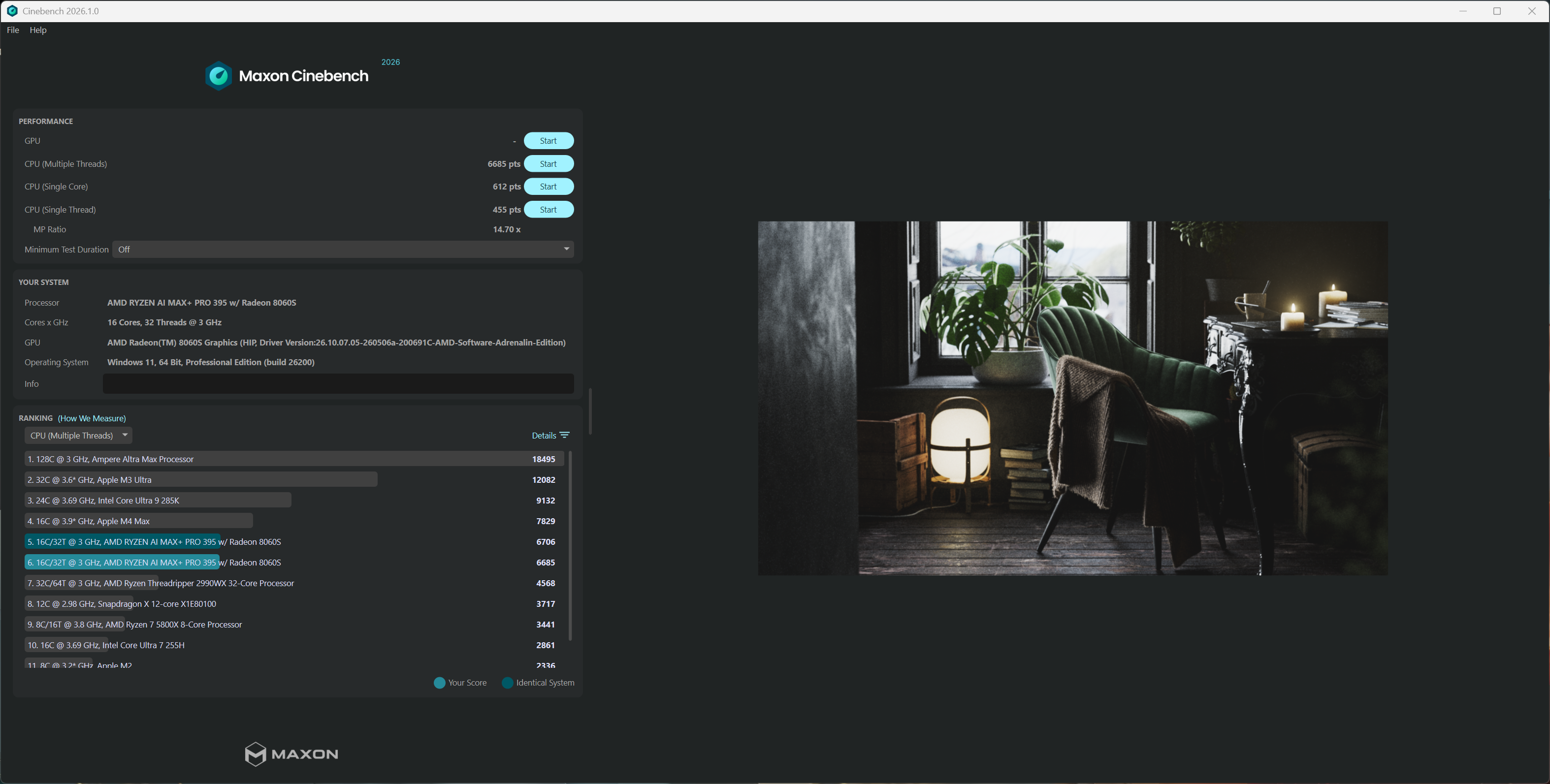Click the left panel vertical scrollbar
This screenshot has height=784, width=1550.
click(590, 411)
